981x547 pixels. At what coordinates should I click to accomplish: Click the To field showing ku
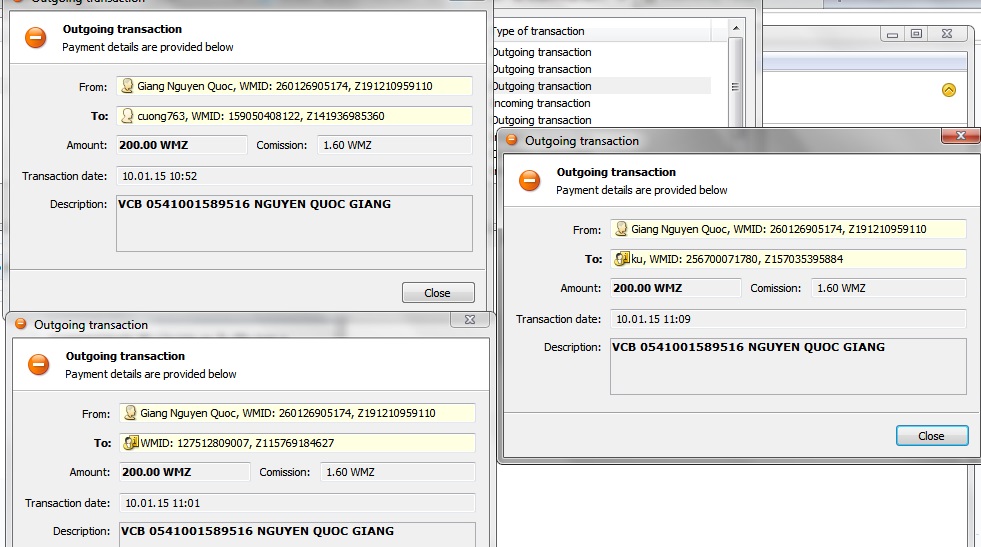(x=788, y=258)
